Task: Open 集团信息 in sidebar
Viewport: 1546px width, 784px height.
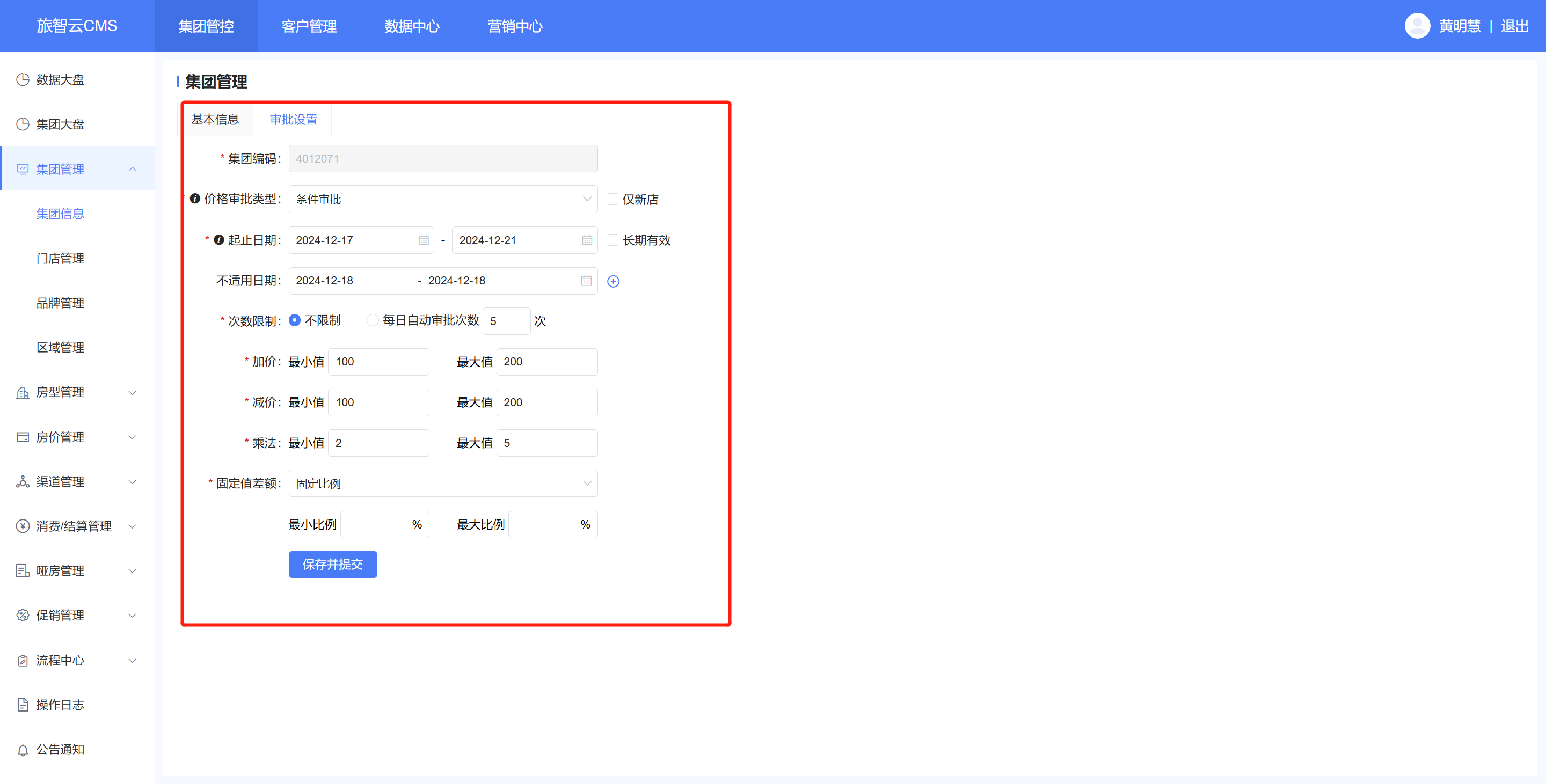Action: coord(60,214)
